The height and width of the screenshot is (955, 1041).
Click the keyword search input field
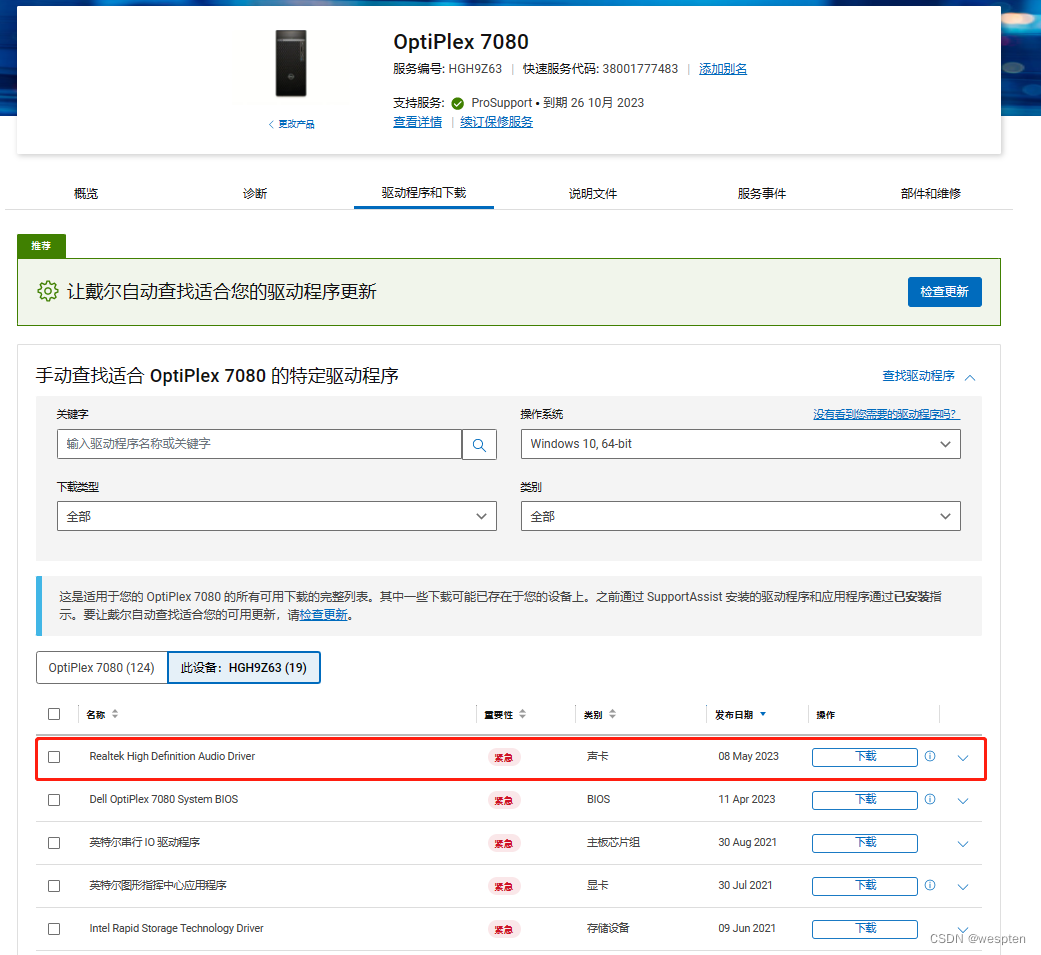point(260,444)
